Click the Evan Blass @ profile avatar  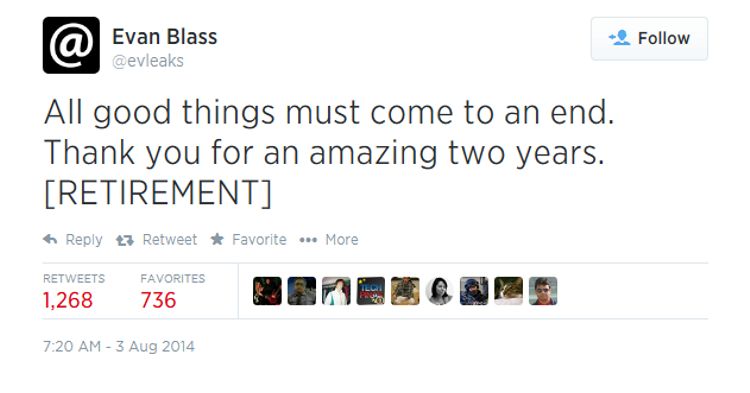(71, 45)
